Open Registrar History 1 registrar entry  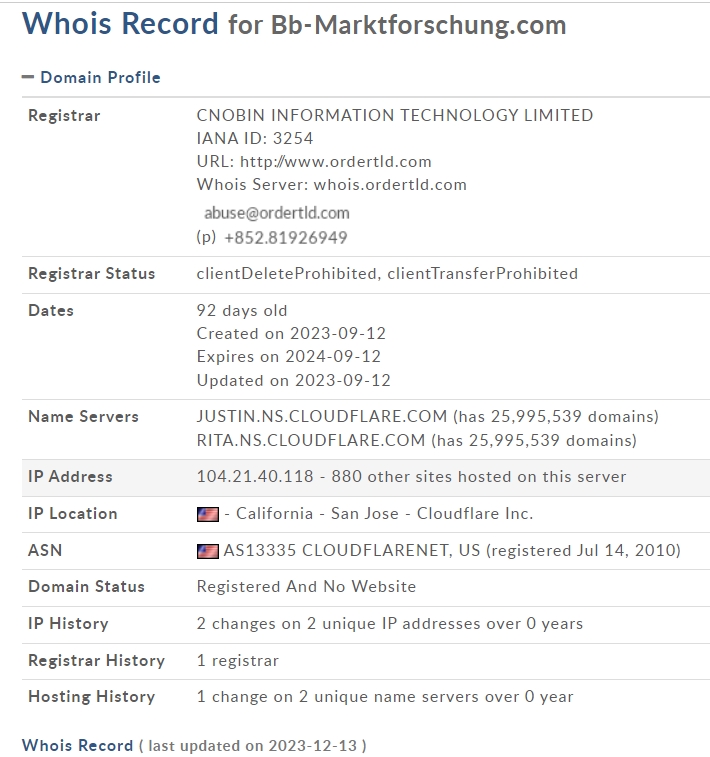[237, 660]
